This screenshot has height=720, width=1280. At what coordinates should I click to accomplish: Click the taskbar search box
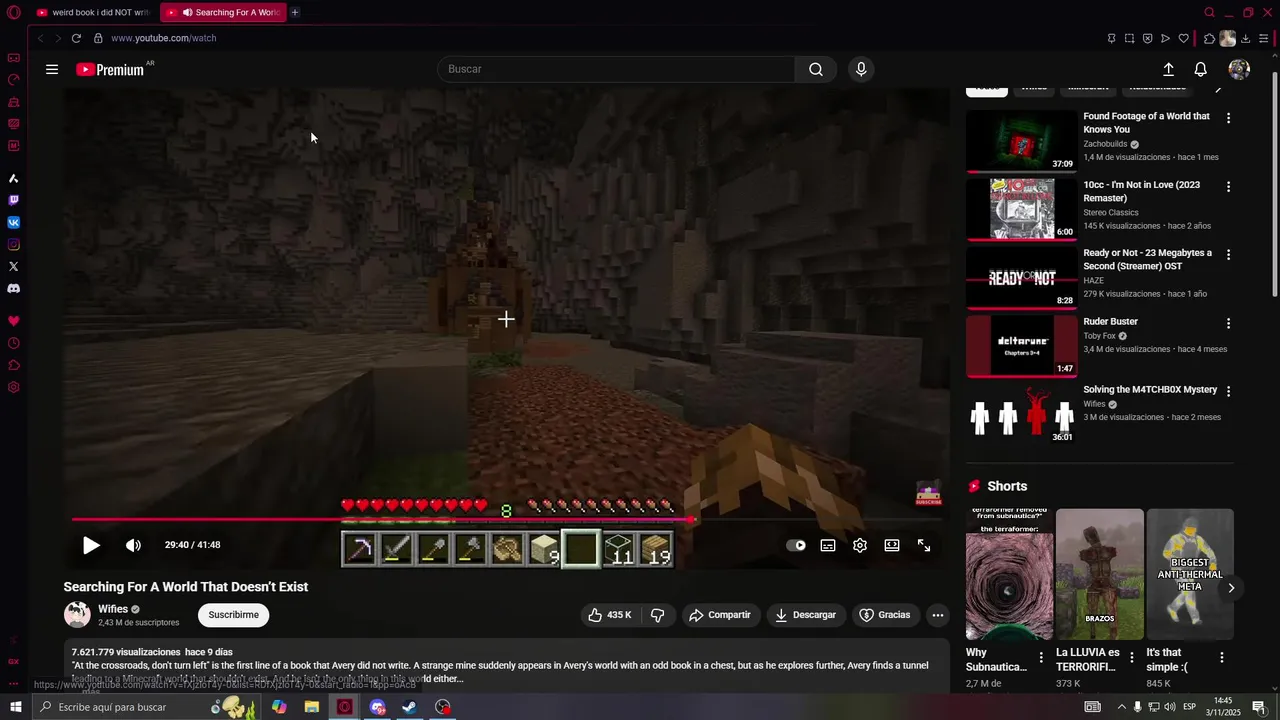pos(145,707)
